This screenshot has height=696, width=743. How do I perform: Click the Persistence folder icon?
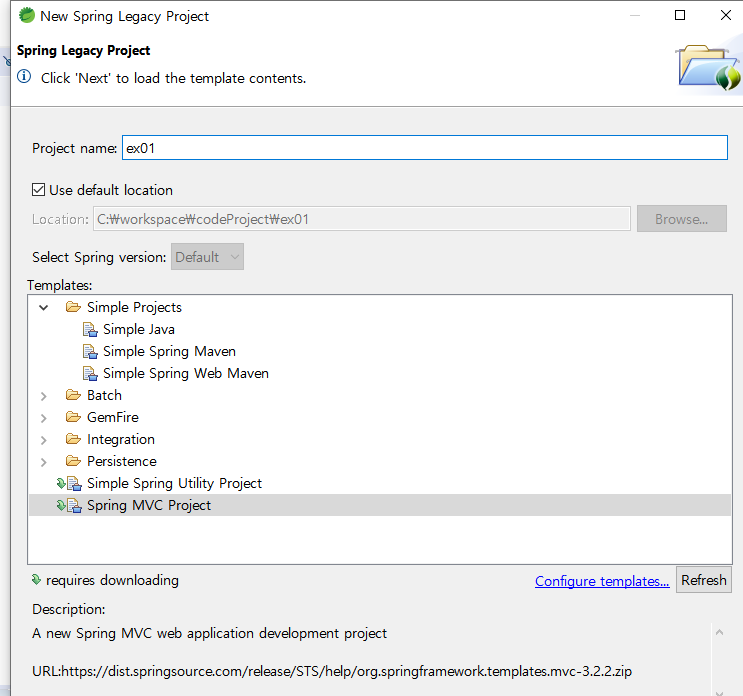pyautogui.click(x=73, y=461)
